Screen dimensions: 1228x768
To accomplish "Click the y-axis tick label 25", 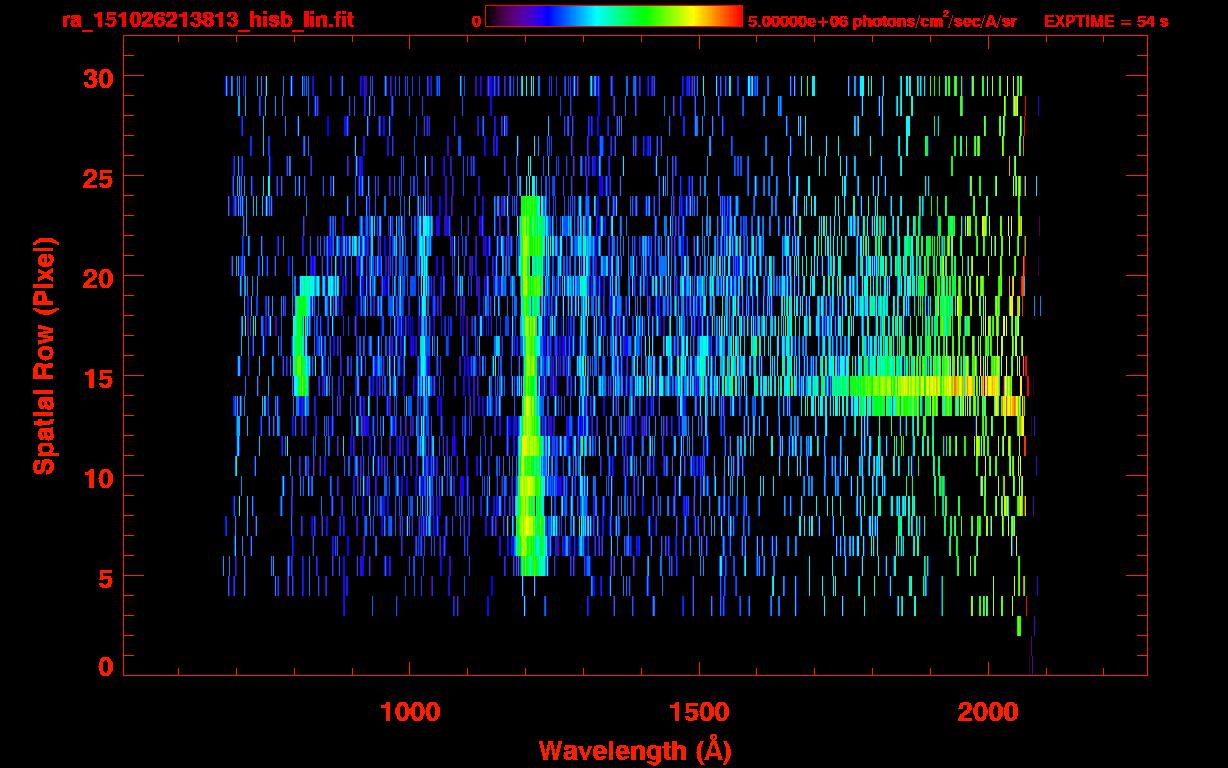I will (97, 176).
